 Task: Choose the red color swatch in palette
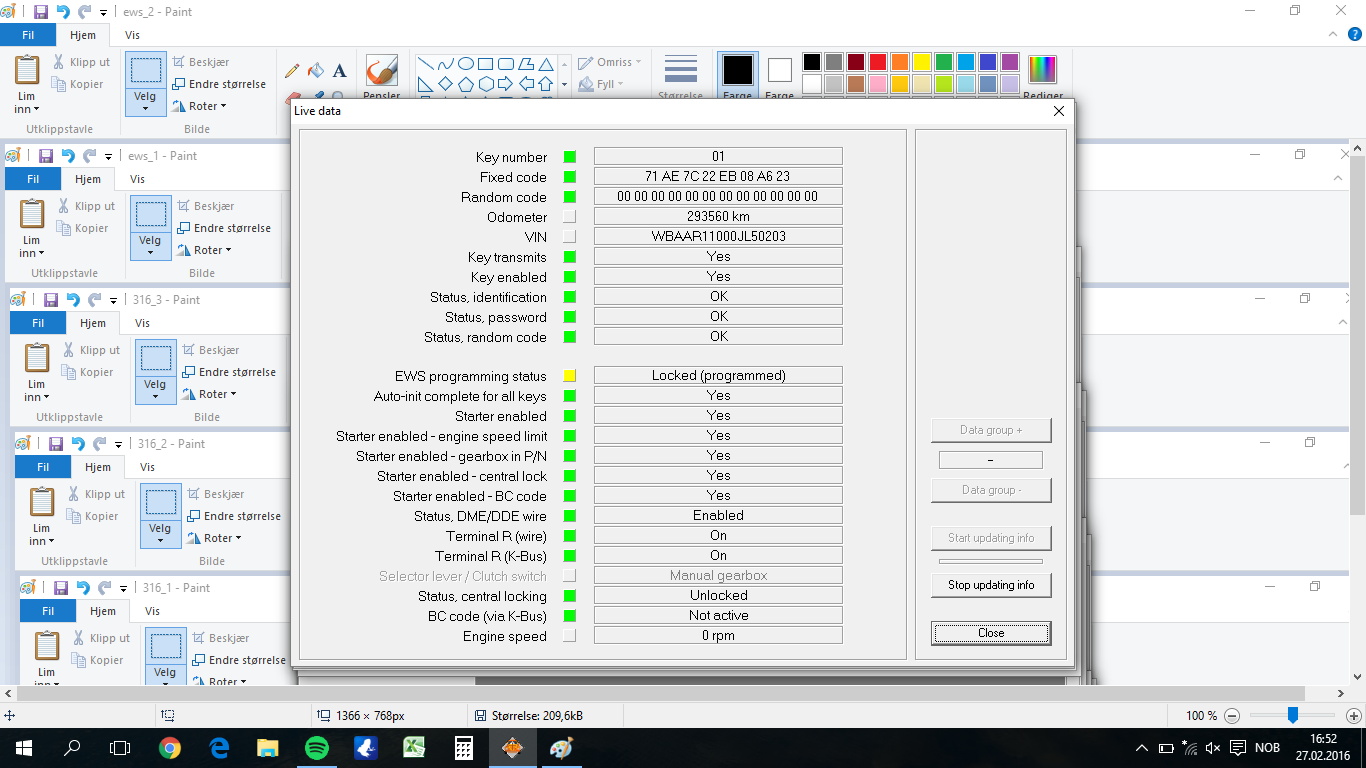click(x=878, y=62)
